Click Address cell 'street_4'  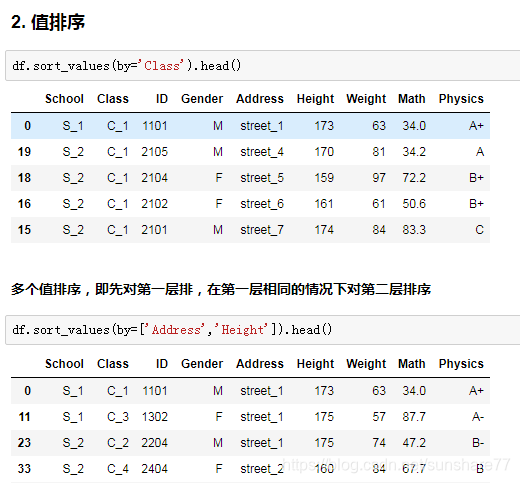coord(262,152)
